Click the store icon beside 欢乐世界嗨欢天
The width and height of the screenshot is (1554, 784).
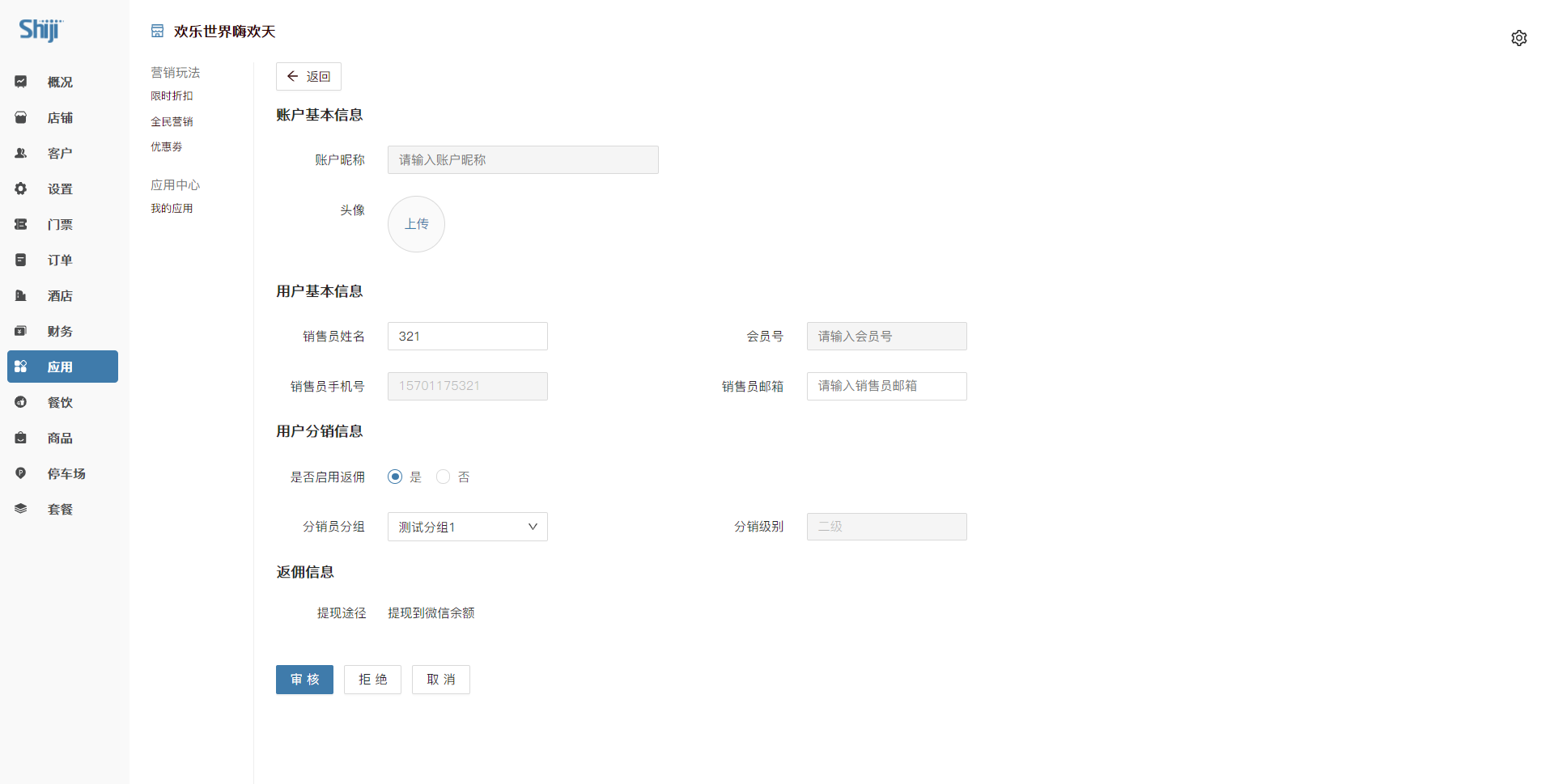point(157,31)
